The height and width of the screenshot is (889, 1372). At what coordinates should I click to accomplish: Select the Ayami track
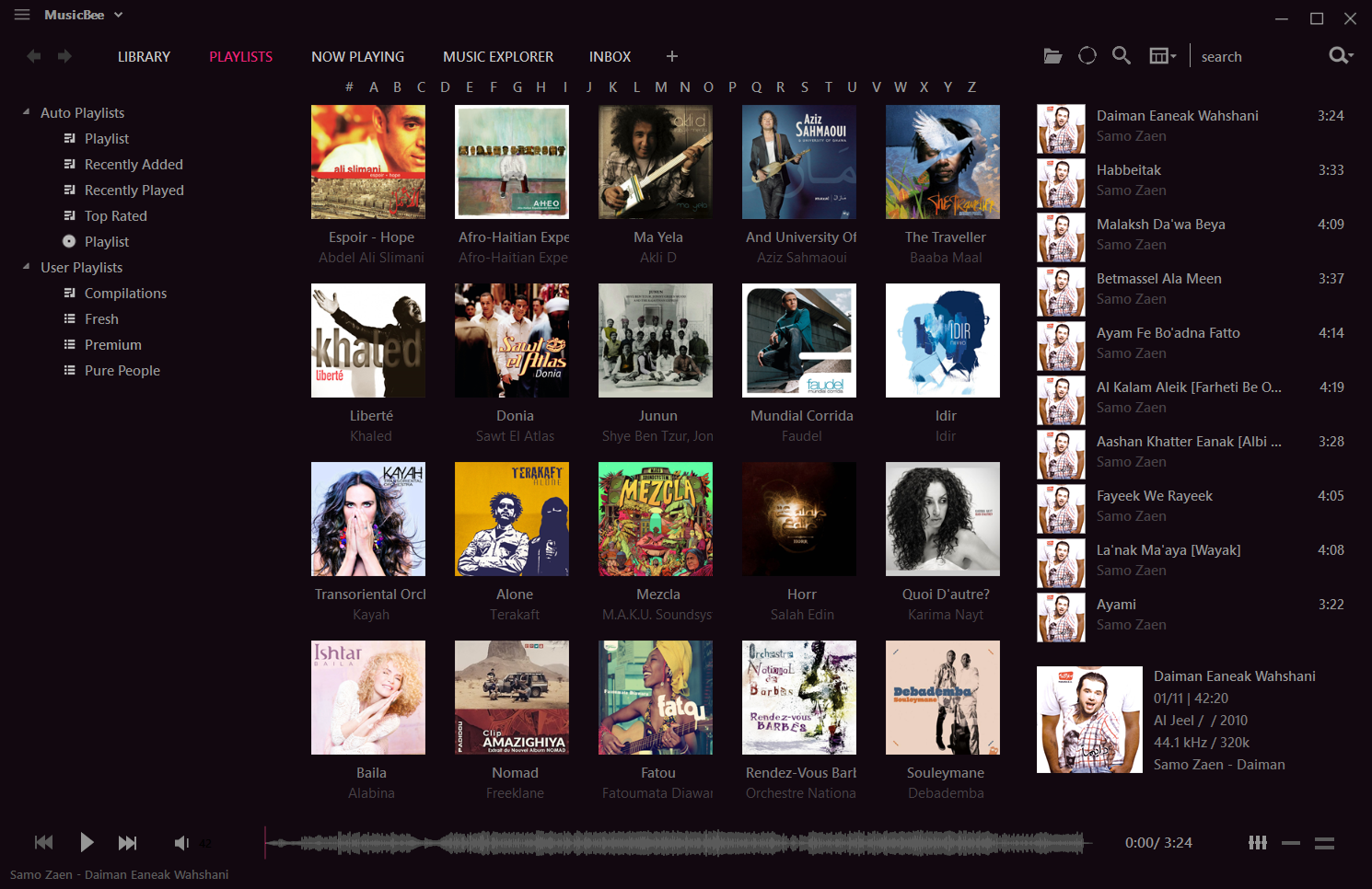click(x=1193, y=618)
